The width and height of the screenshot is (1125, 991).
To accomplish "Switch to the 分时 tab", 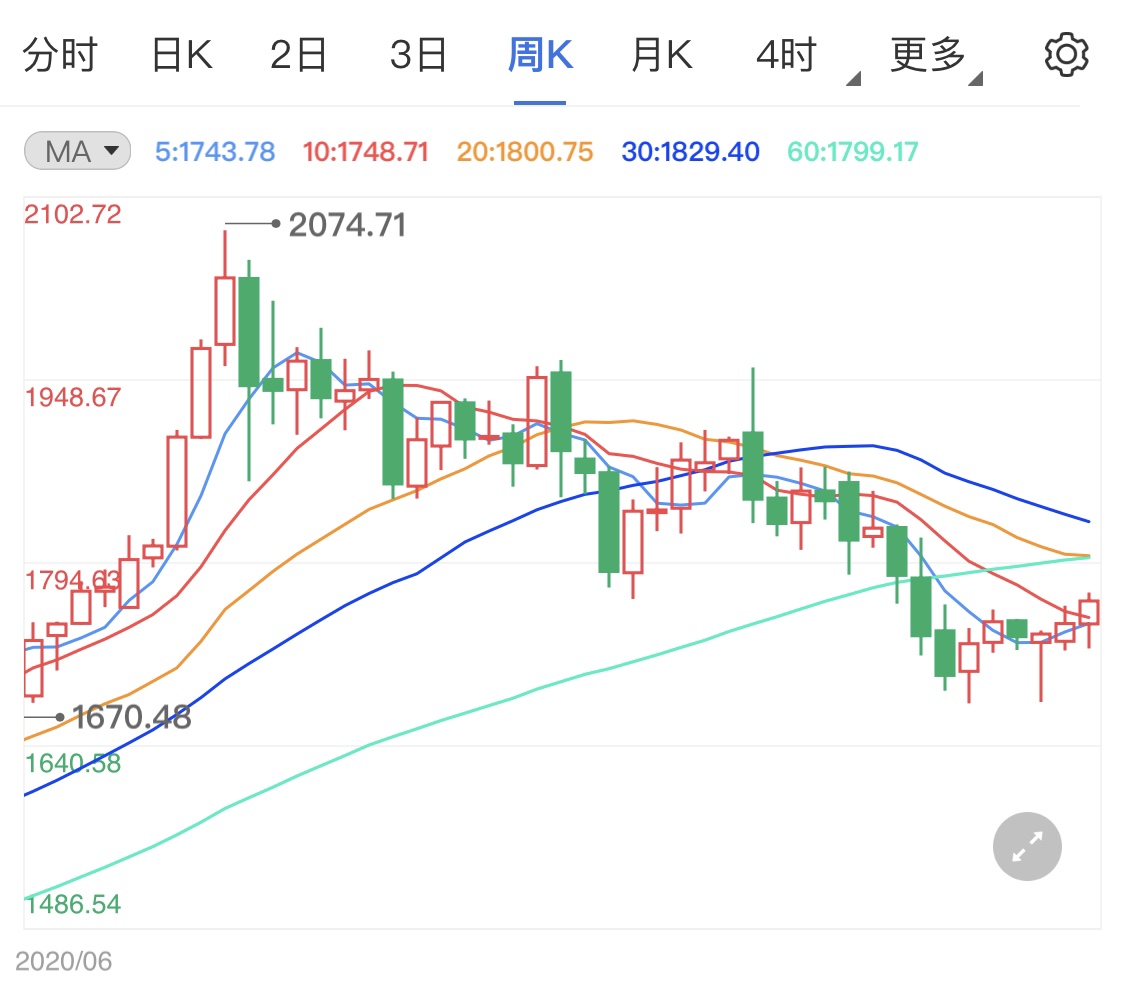I will pos(60,55).
